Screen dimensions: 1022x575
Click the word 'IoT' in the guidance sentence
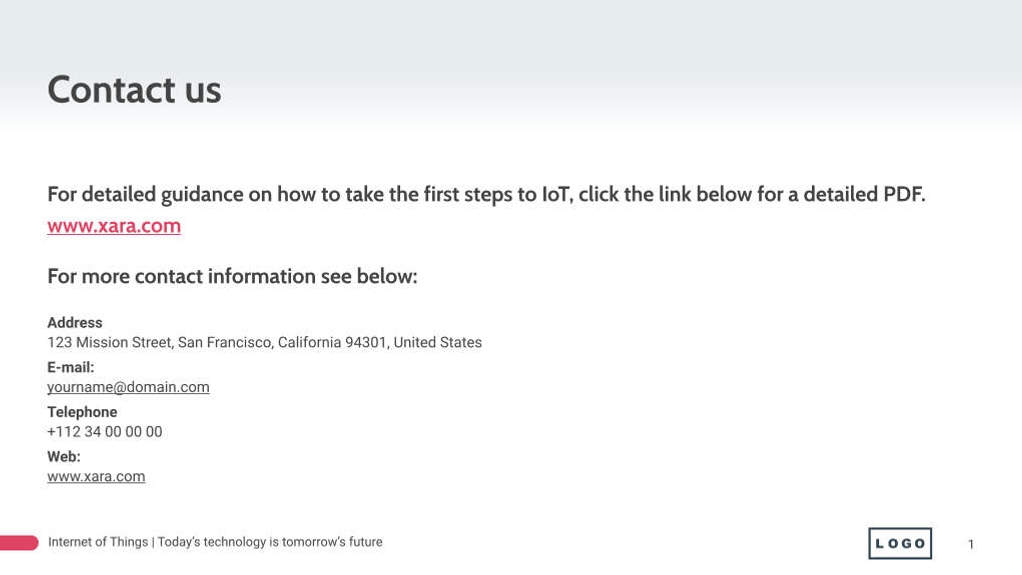coord(555,194)
